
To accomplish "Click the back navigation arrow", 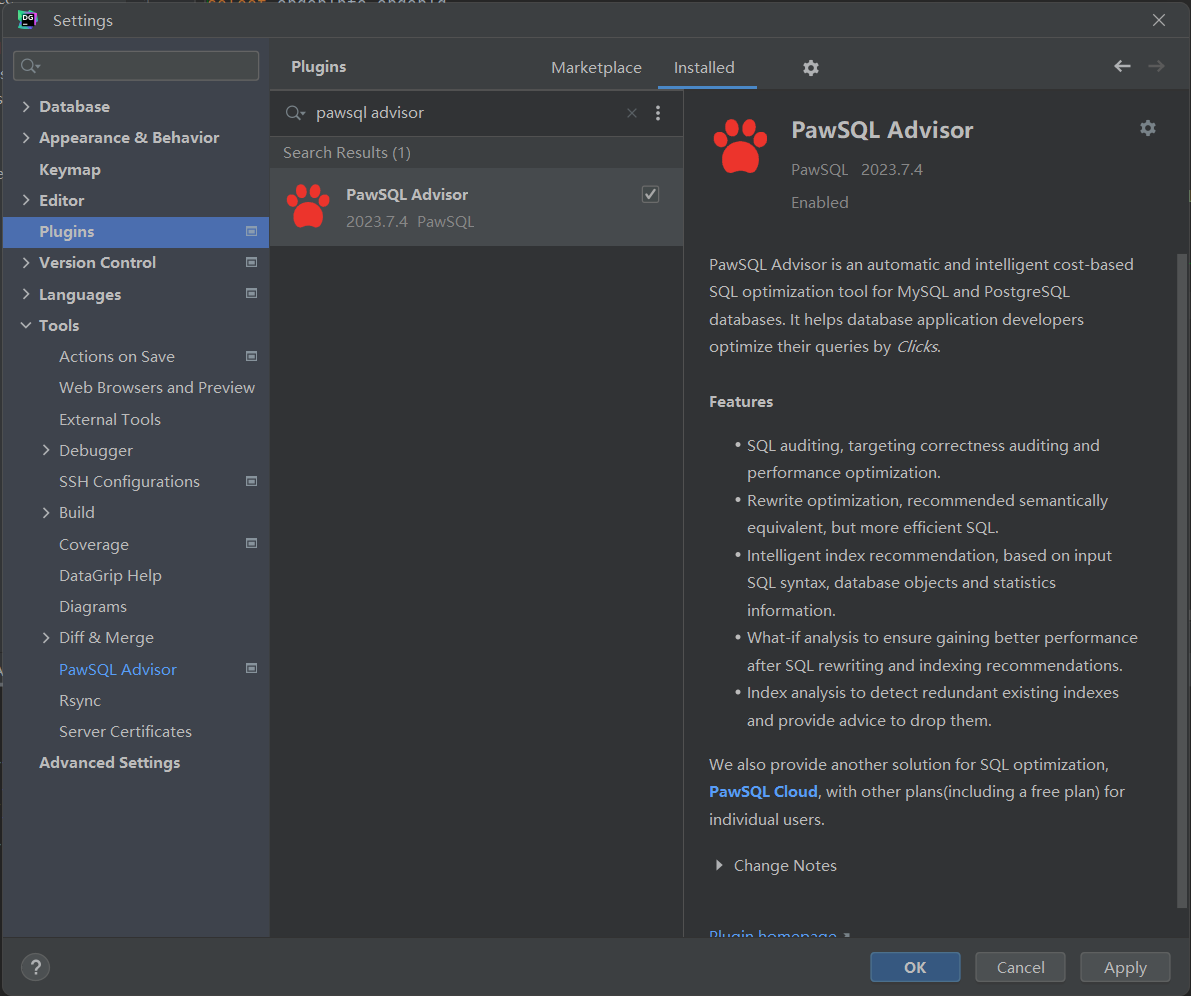I will pos(1122,66).
